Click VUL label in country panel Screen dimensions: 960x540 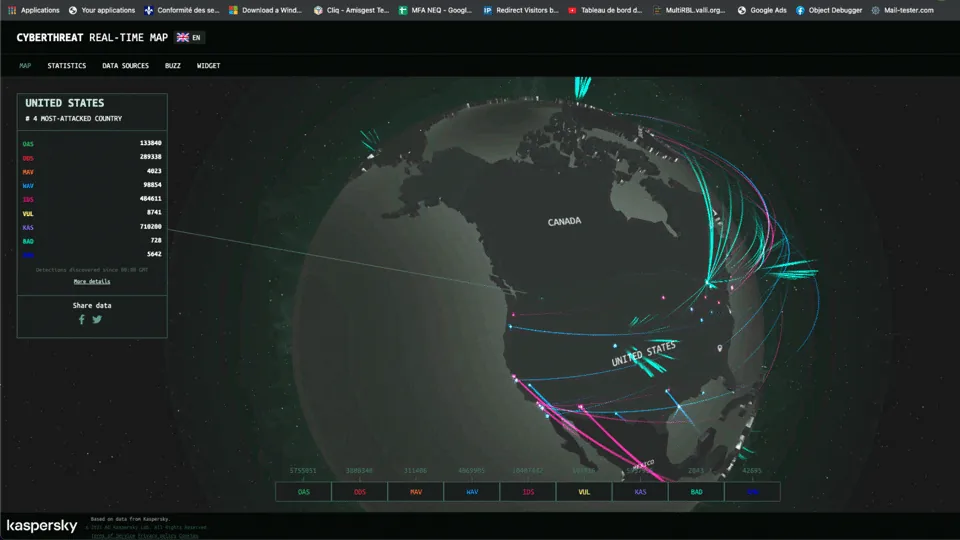pyautogui.click(x=28, y=214)
